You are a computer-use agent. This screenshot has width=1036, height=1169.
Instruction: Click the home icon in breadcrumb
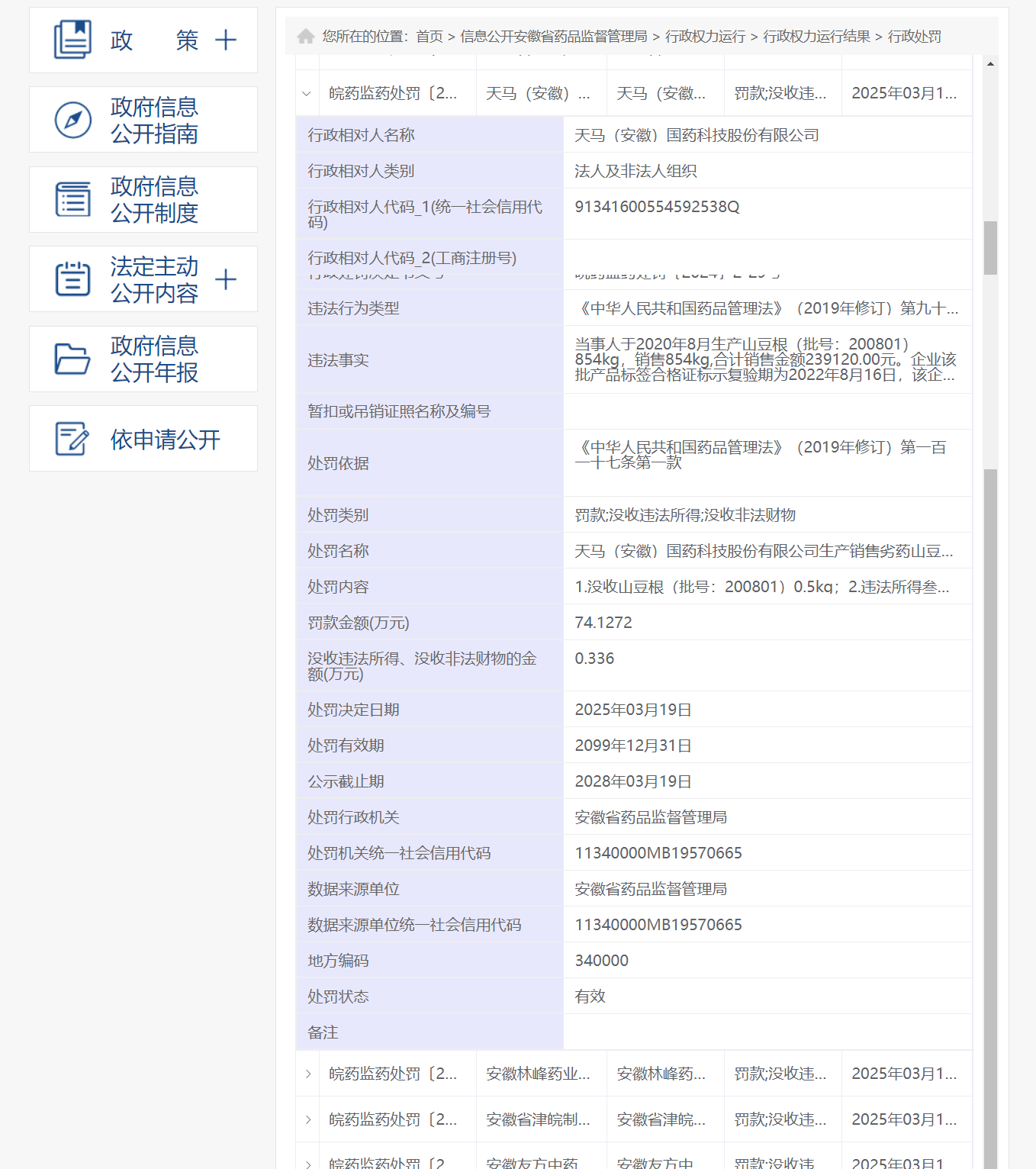click(x=306, y=36)
